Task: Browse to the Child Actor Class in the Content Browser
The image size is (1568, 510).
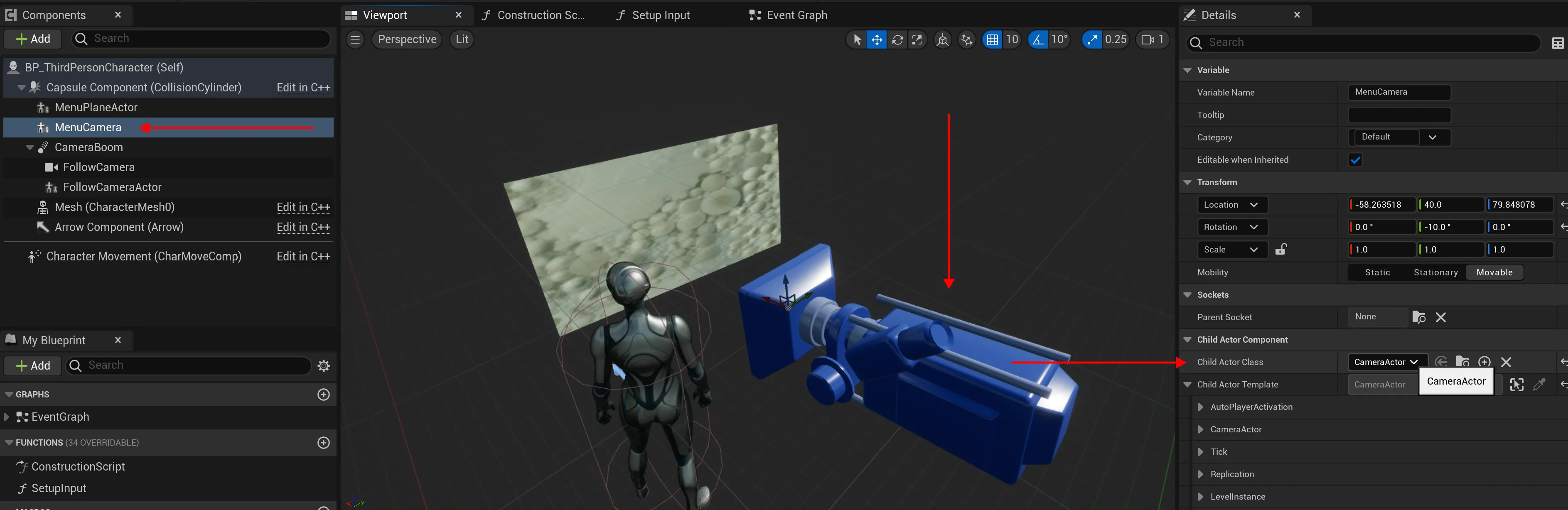Action: click(1462, 362)
